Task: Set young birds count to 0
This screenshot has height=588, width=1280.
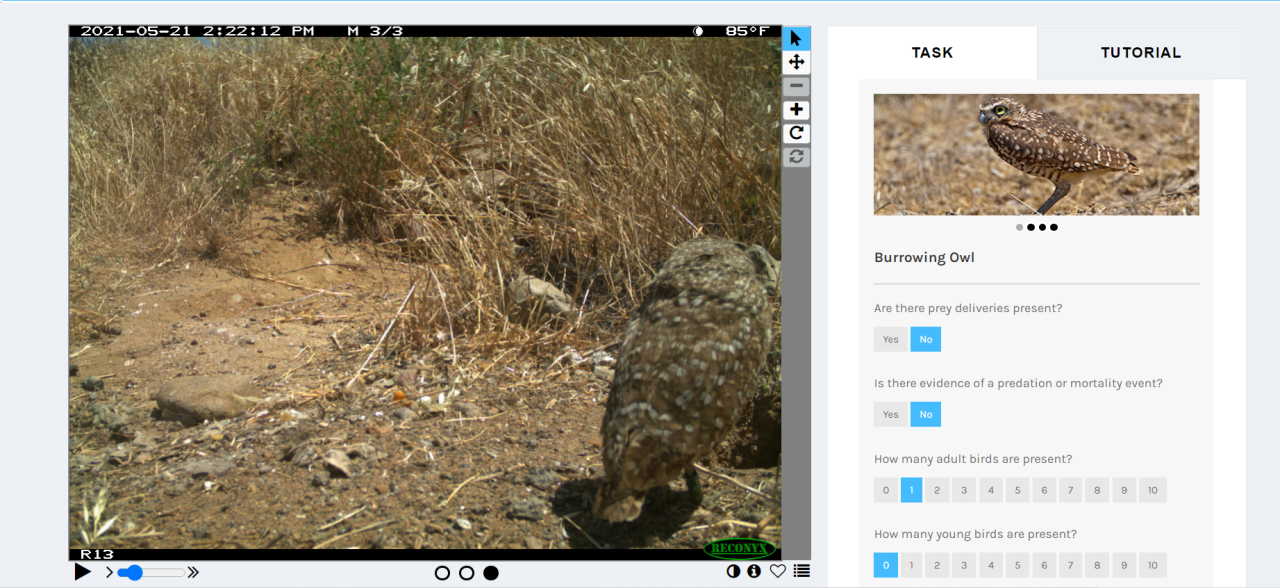Action: tap(885, 565)
